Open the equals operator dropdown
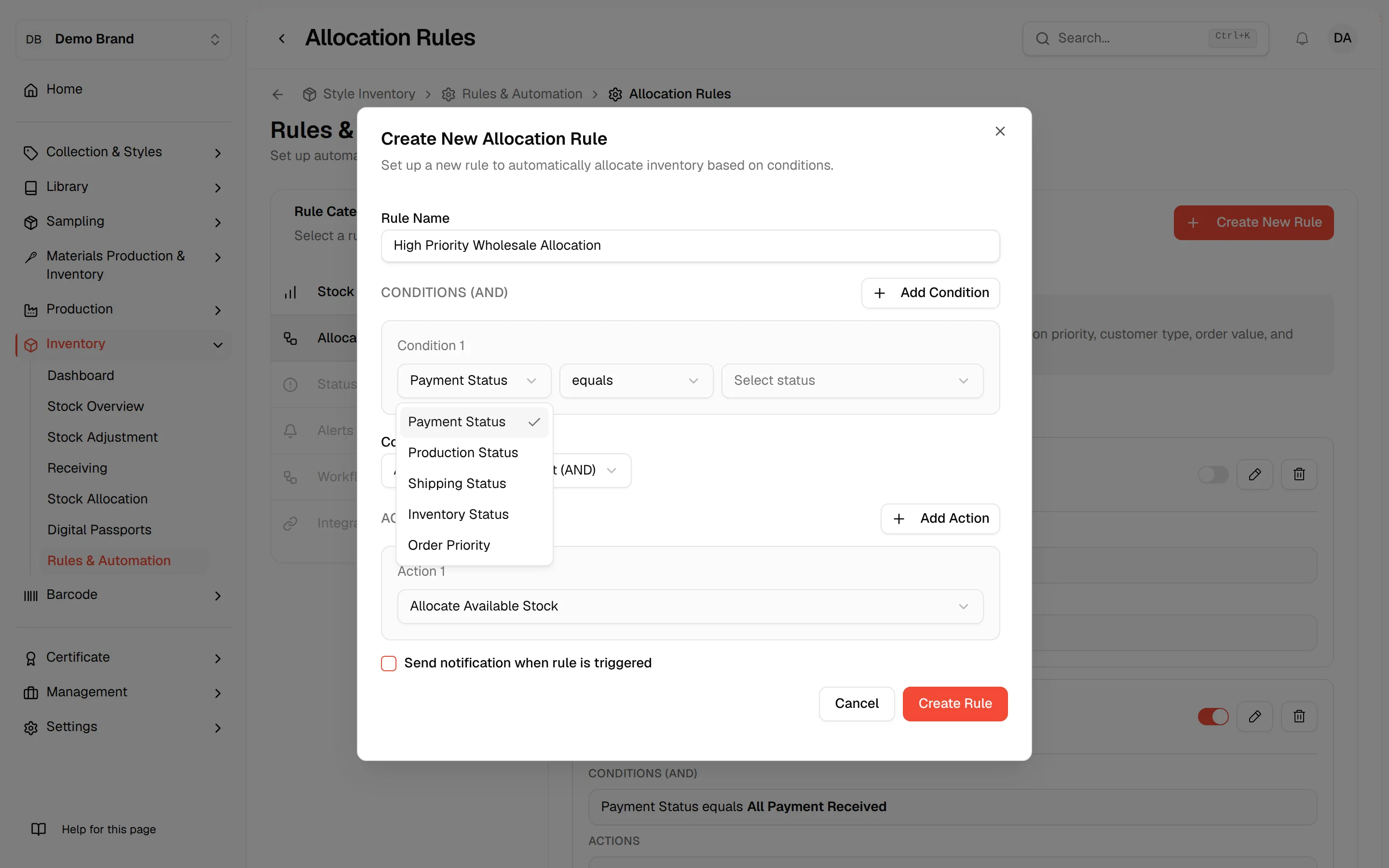The width and height of the screenshot is (1389, 868). (x=636, y=380)
